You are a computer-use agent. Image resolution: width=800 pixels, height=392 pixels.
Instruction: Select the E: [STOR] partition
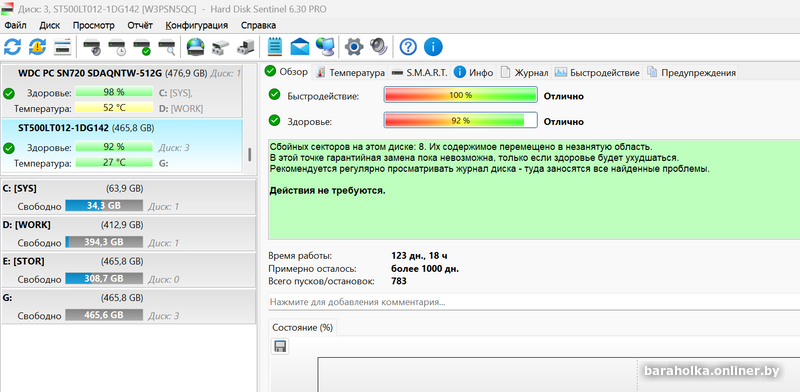click(x=128, y=271)
